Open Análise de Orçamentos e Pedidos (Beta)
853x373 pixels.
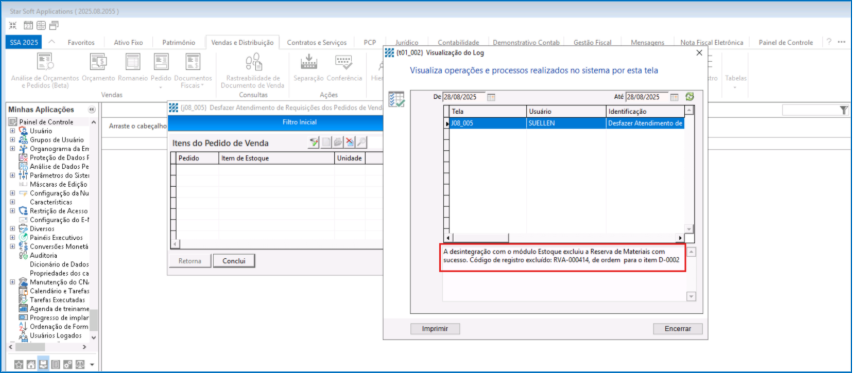tap(45, 70)
